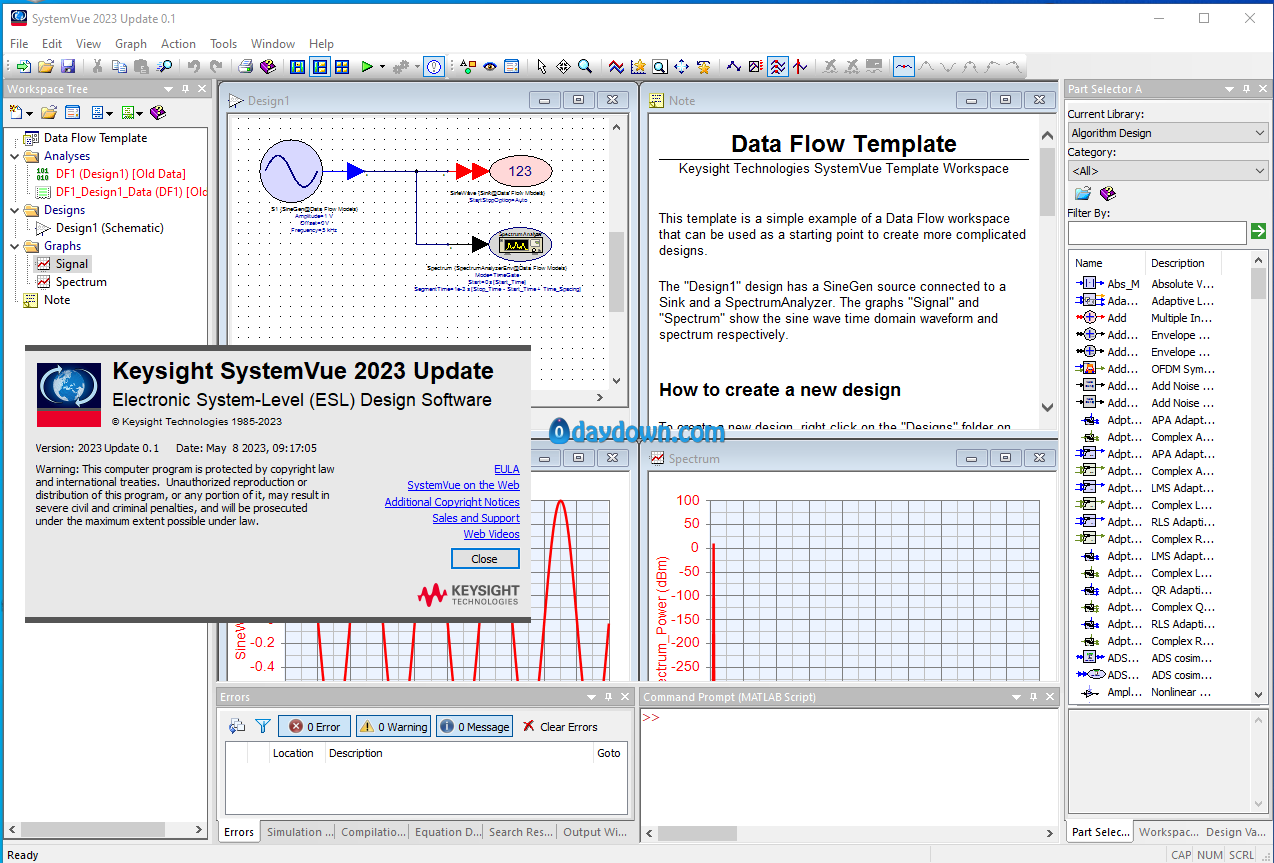
Task: Collapse the Analyses folder in the Workspace Tree
Action: coord(14,156)
